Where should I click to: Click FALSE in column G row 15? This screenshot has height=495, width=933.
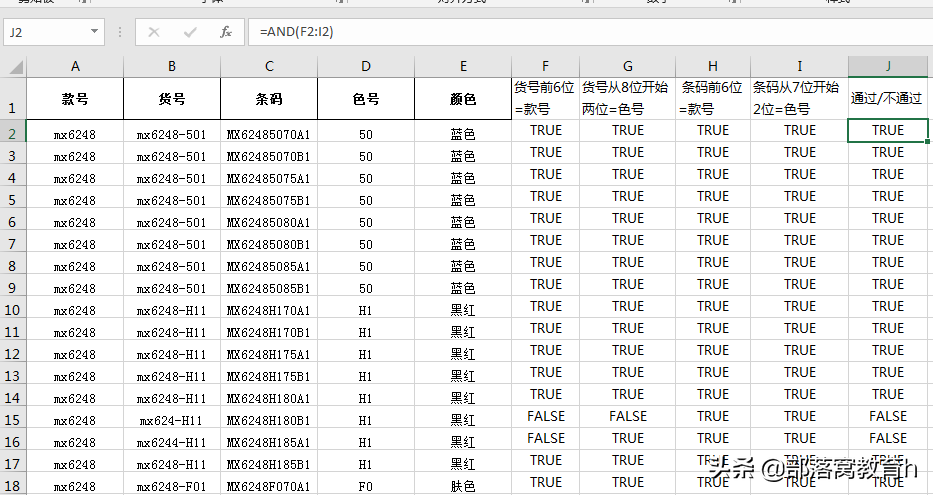[628, 416]
